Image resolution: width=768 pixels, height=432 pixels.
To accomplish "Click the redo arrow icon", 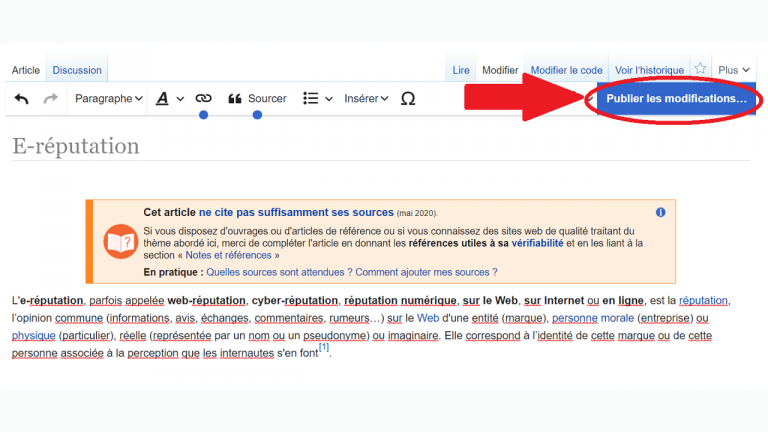I will (x=50, y=99).
